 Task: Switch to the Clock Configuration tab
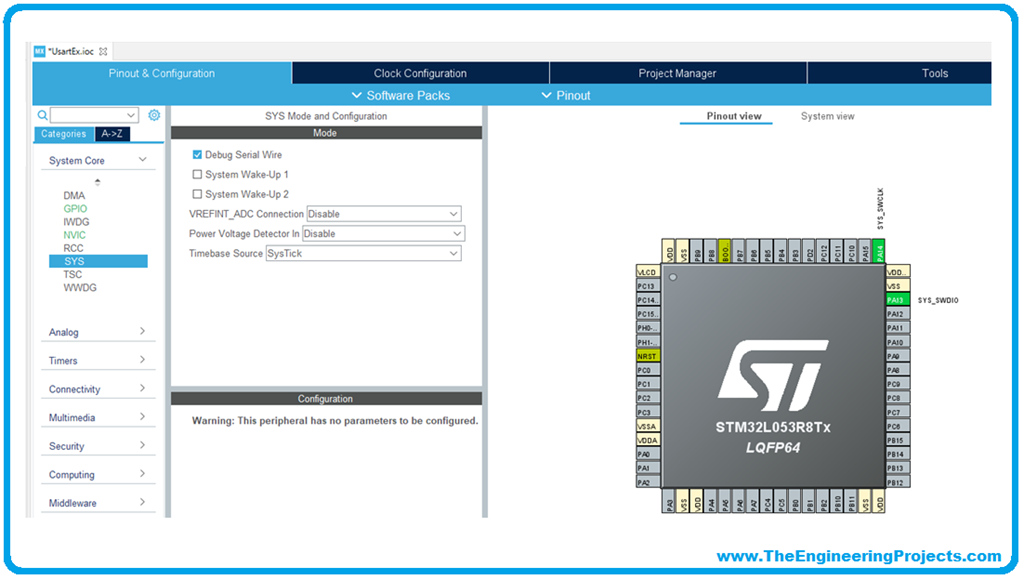(419, 72)
